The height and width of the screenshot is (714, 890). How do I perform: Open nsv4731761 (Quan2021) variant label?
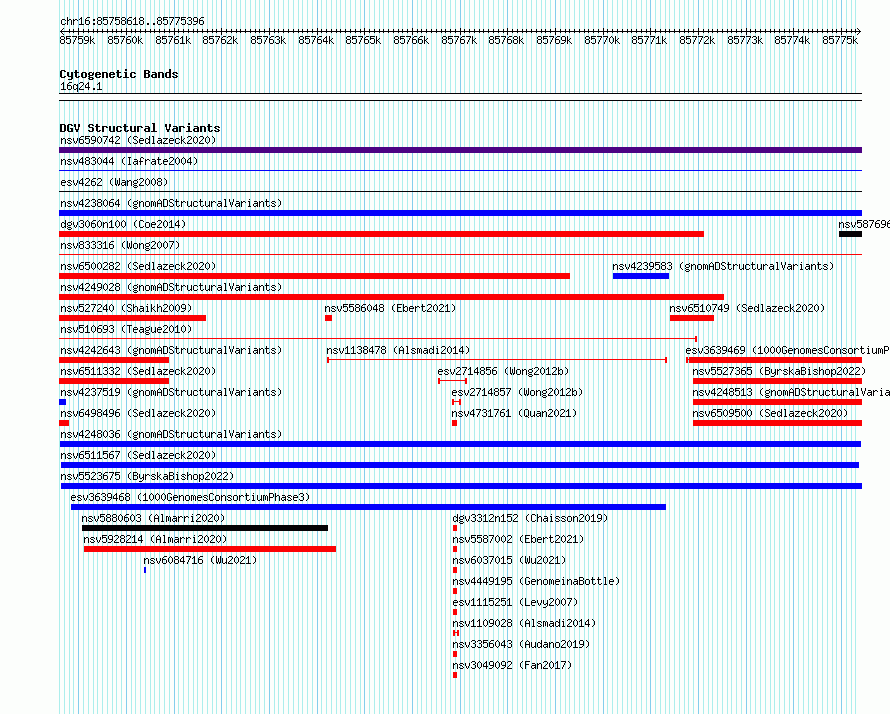point(514,413)
